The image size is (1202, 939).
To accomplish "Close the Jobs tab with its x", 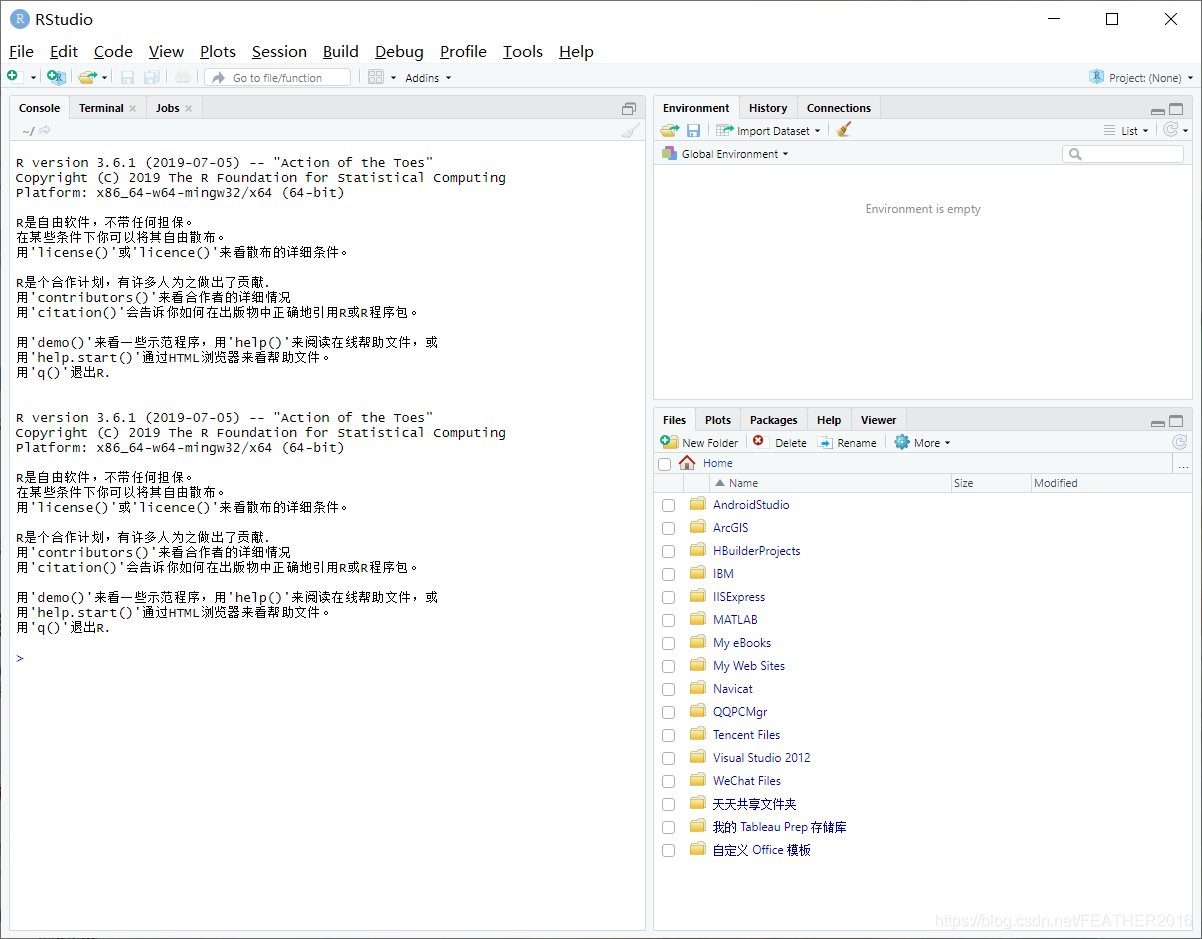I will 188,108.
